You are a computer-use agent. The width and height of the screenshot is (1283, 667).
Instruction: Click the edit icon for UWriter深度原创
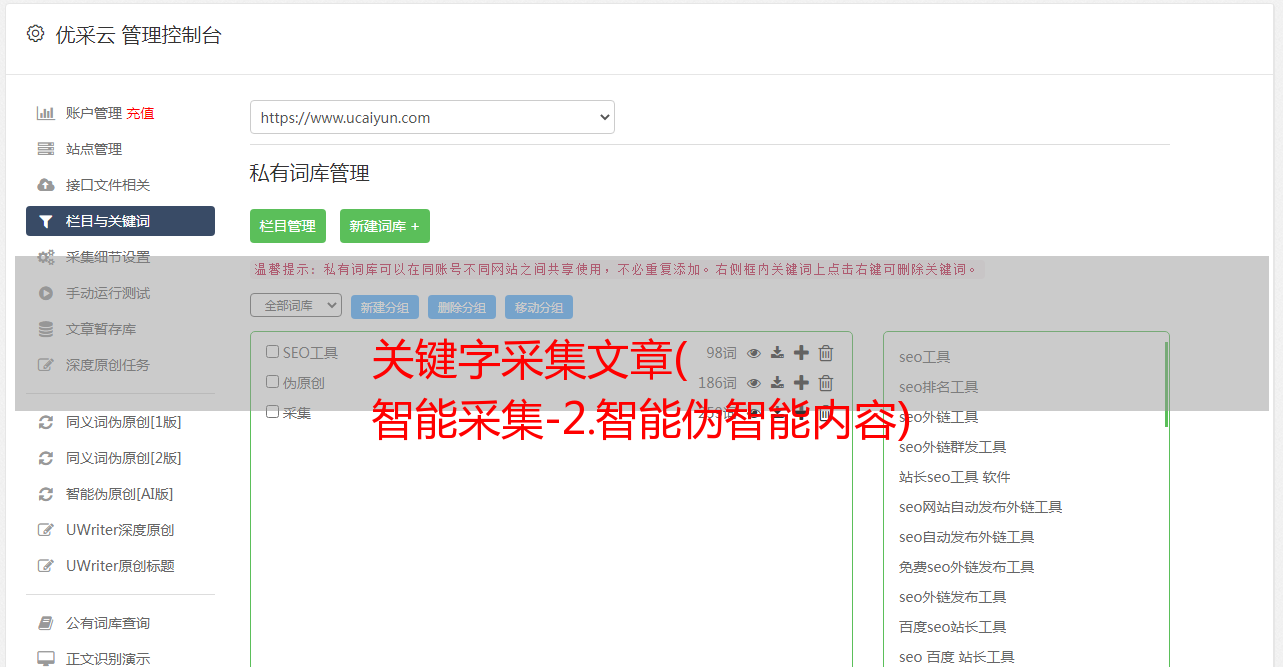(x=46, y=530)
